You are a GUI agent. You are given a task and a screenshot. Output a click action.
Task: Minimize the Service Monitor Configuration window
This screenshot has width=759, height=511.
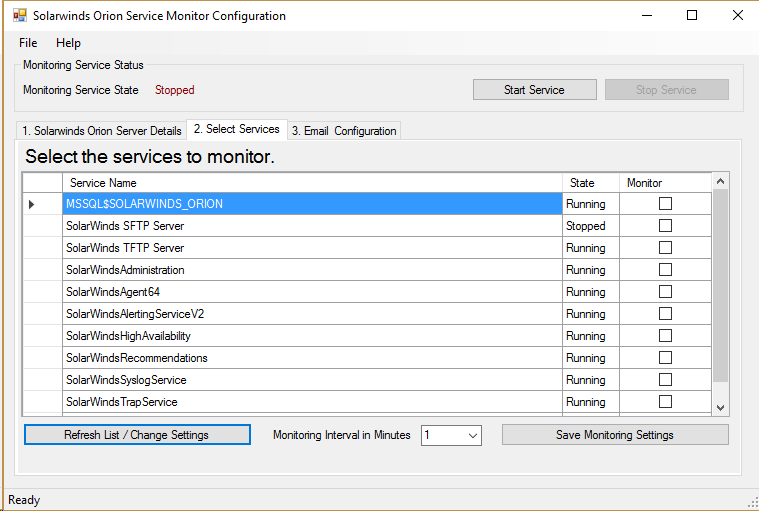coord(647,15)
